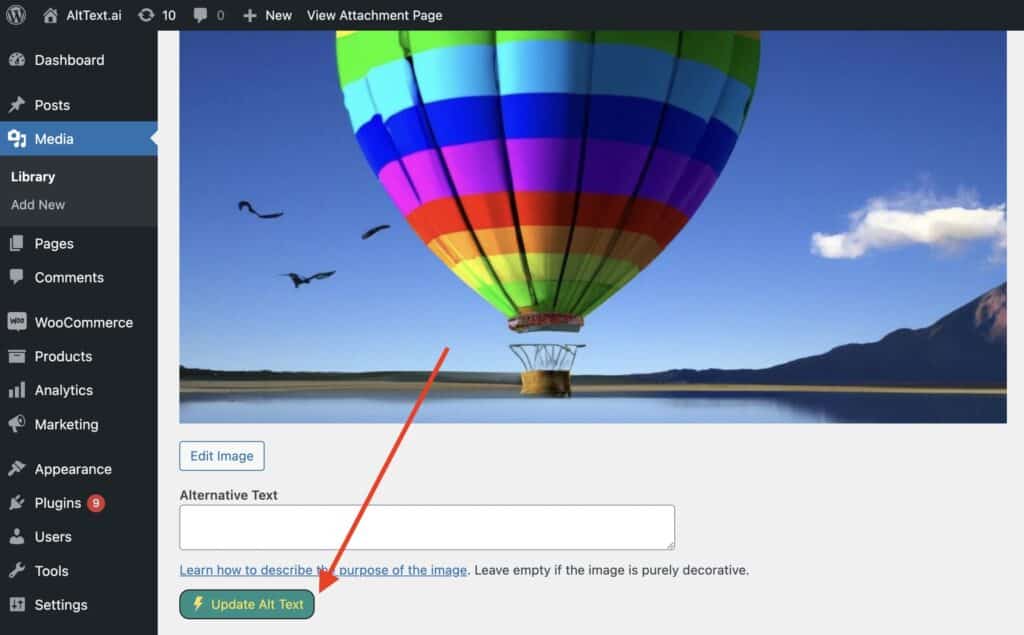1024x635 pixels.
Task: Go to Dashboard in the sidebar
Action: click(69, 60)
